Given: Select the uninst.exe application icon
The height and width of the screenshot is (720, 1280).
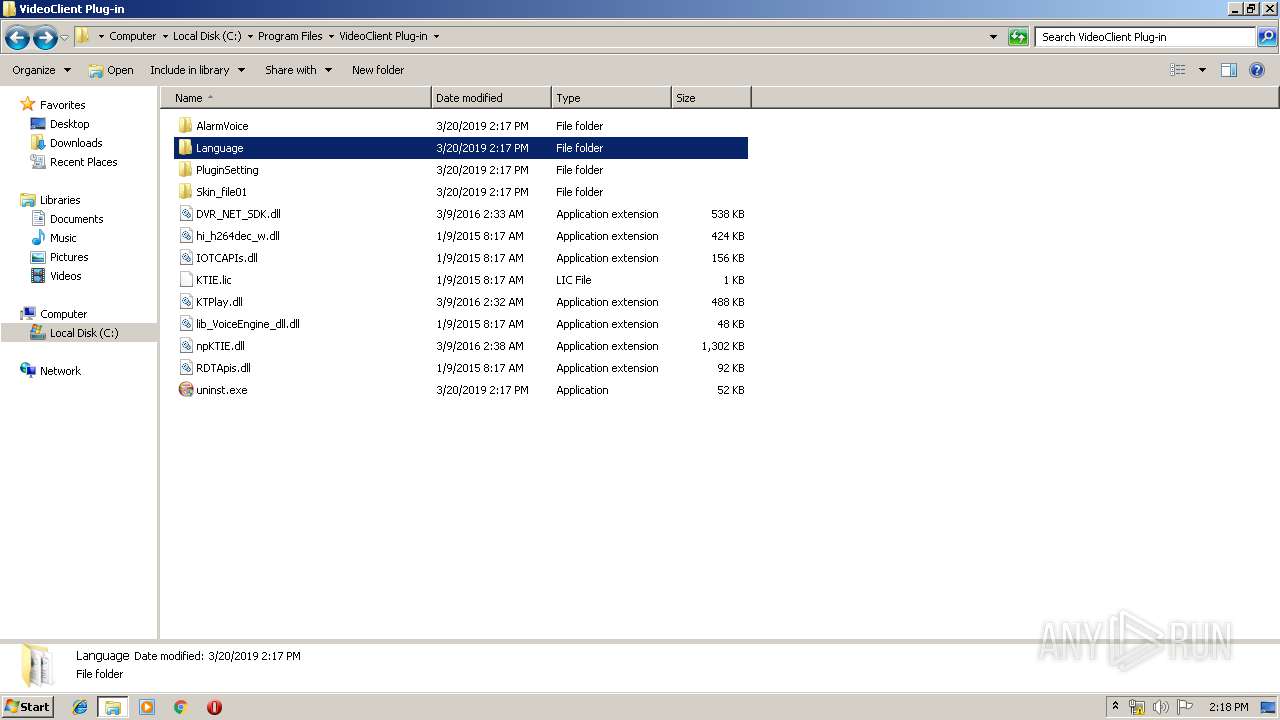Looking at the screenshot, I should (185, 390).
